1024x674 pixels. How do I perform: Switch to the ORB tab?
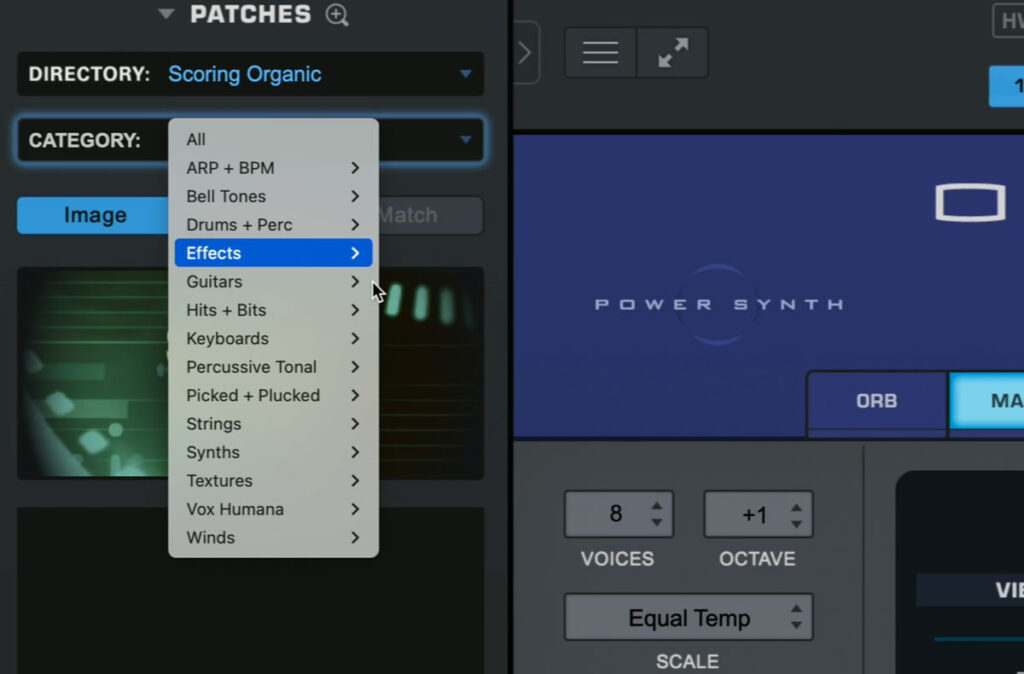876,401
